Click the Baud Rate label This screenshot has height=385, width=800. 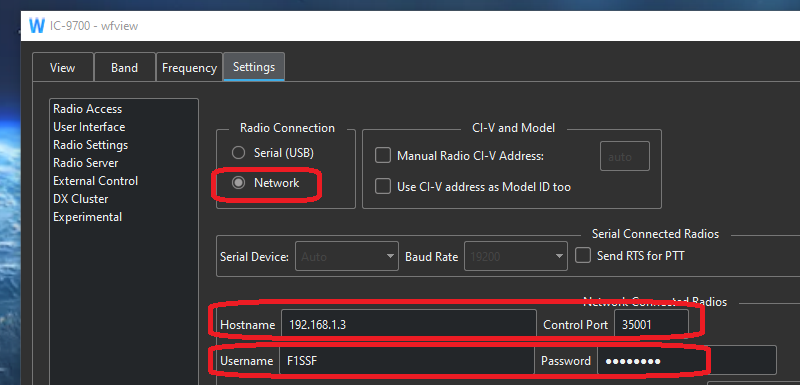click(432, 256)
